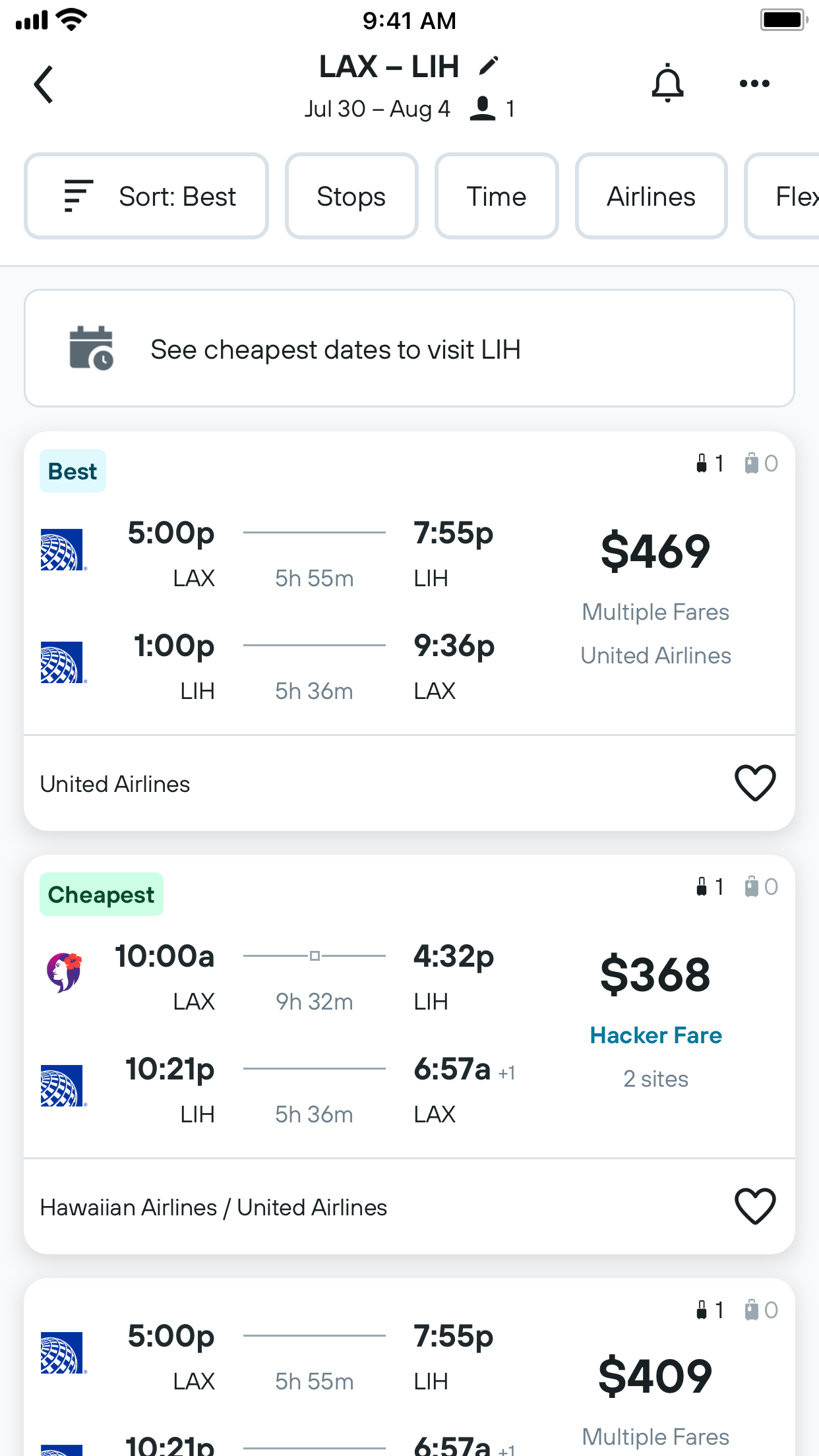Expand the Stops filter

click(351, 197)
